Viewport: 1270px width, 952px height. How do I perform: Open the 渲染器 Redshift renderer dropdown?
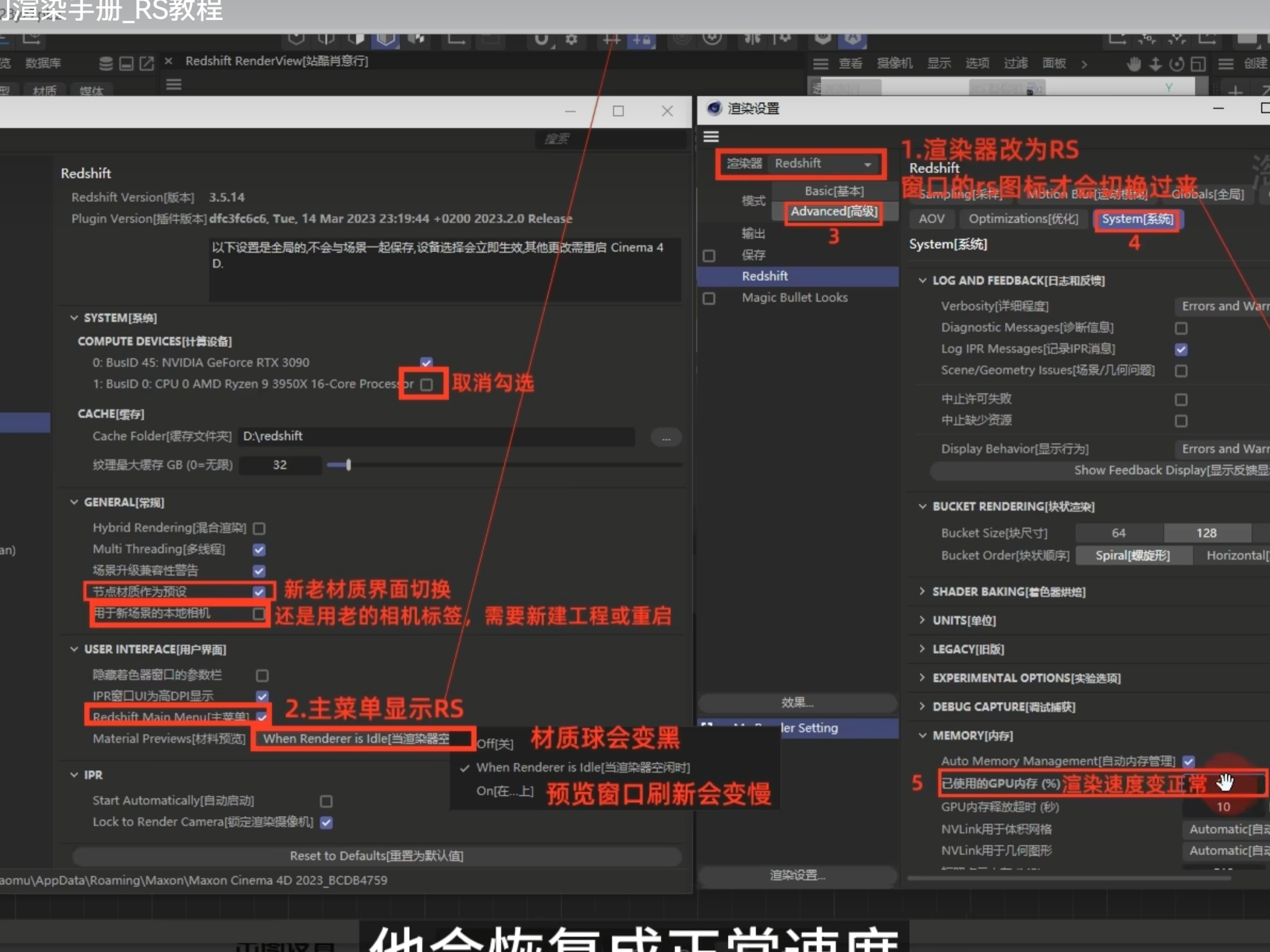coord(823,164)
